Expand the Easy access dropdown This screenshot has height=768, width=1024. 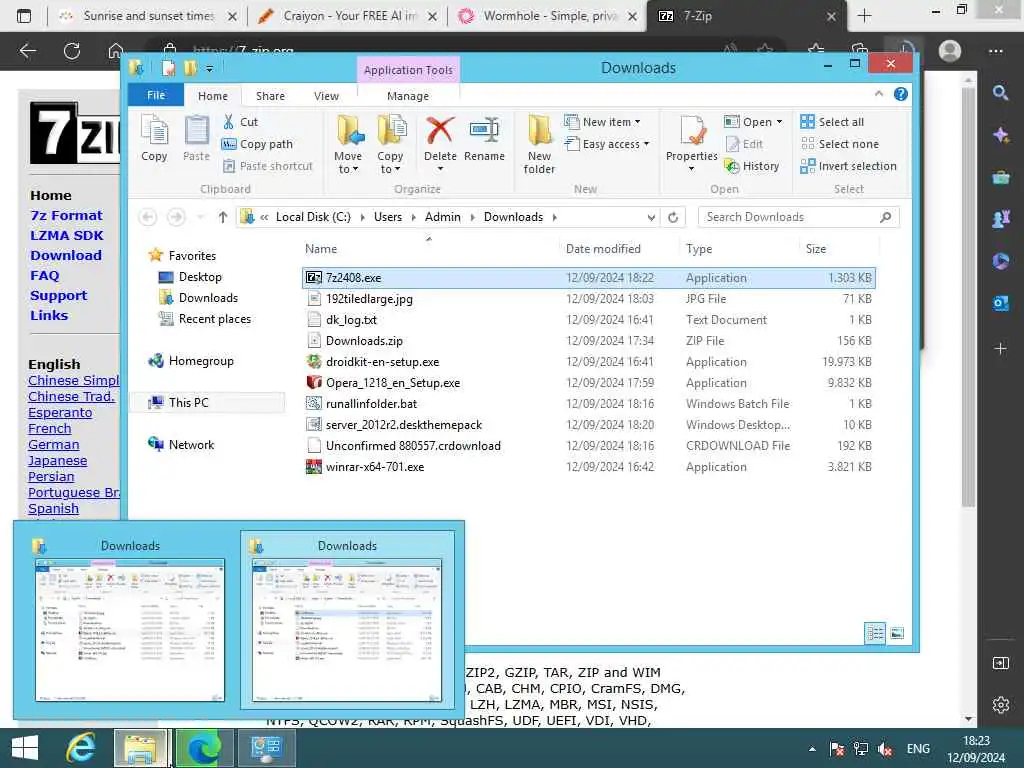point(647,144)
